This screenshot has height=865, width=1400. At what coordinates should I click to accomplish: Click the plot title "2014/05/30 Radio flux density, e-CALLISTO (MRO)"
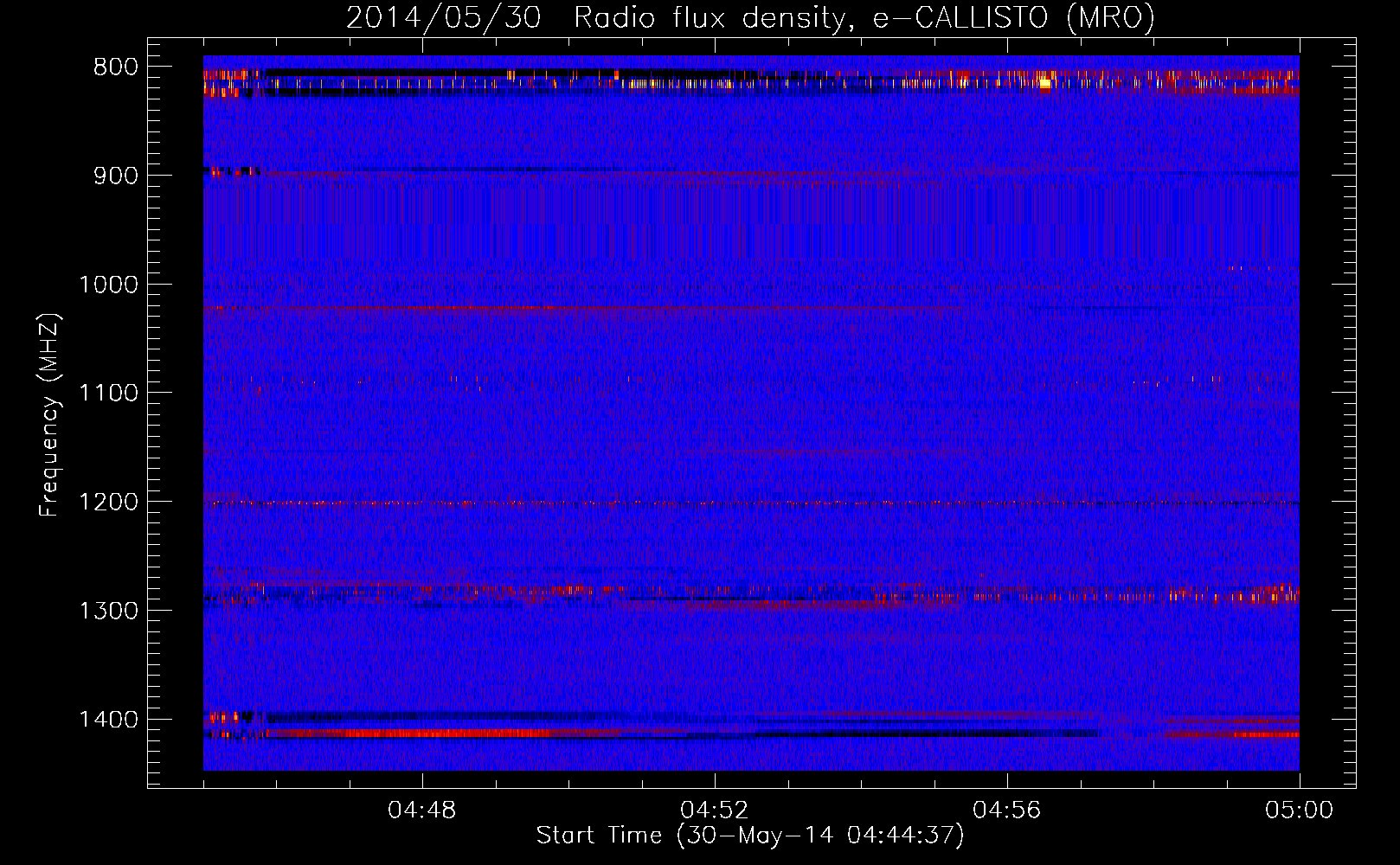pyautogui.click(x=750, y=18)
